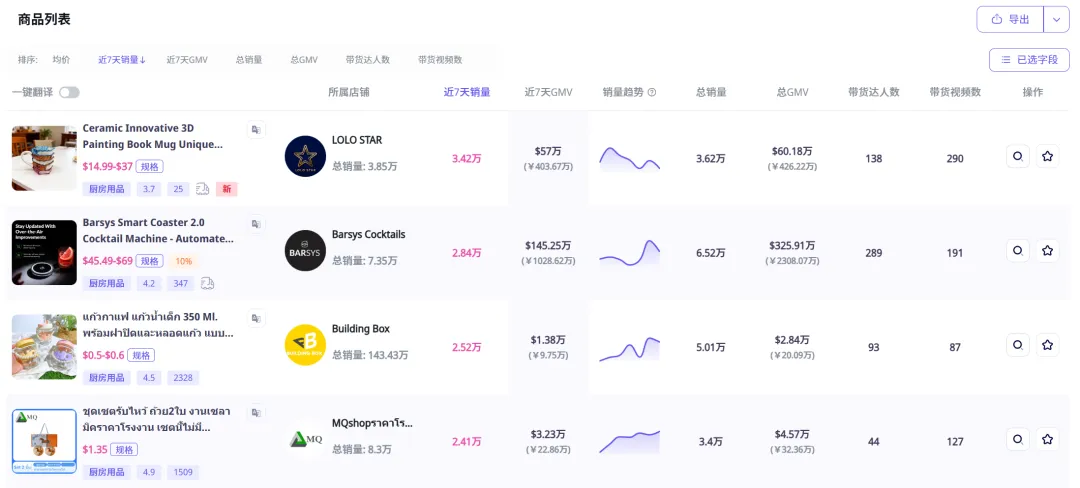
Task: Click the 导出 export button
Action: click(1010, 20)
